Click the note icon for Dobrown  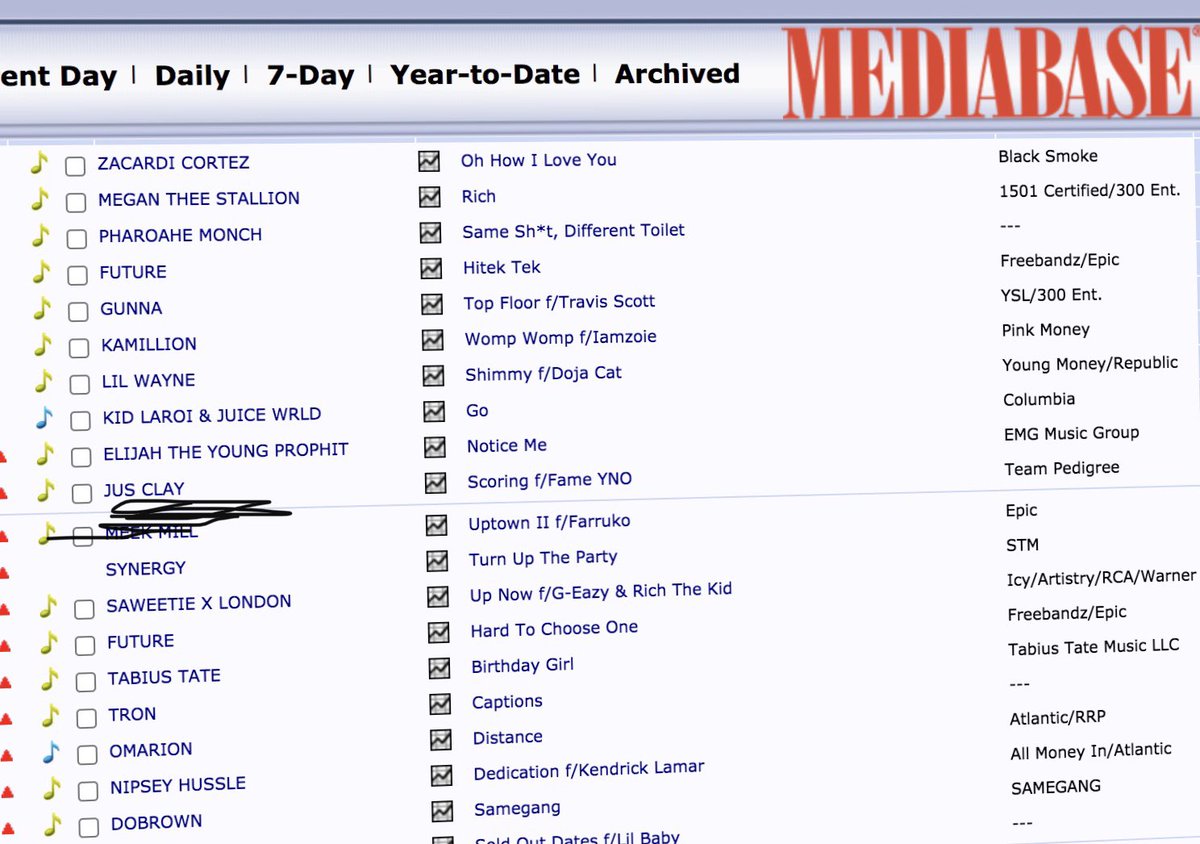(52, 825)
